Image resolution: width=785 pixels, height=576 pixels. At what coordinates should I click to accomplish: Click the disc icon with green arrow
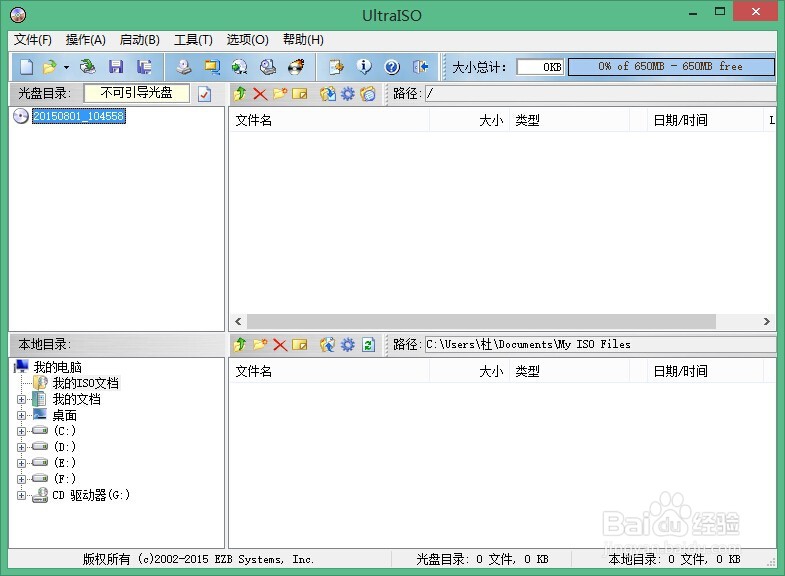pos(240,67)
